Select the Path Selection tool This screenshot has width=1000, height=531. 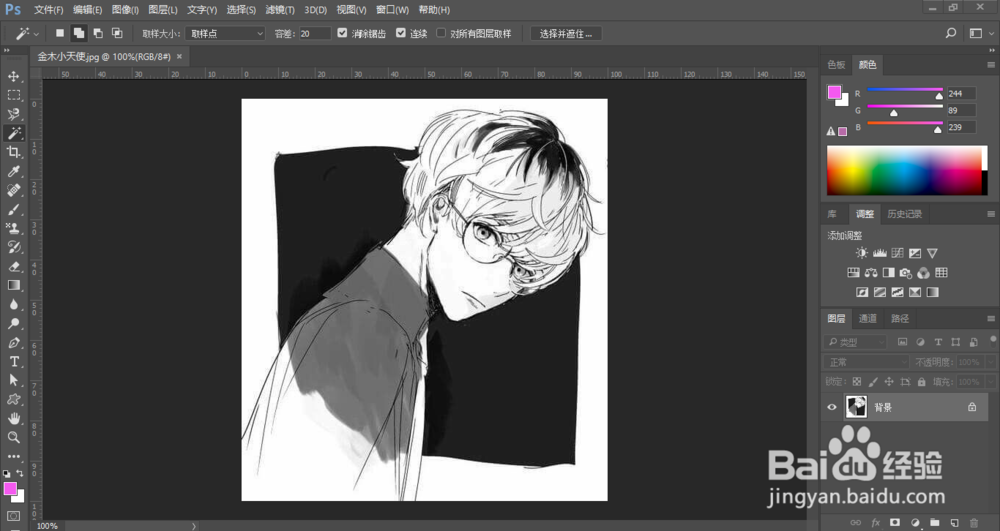[x=13, y=380]
